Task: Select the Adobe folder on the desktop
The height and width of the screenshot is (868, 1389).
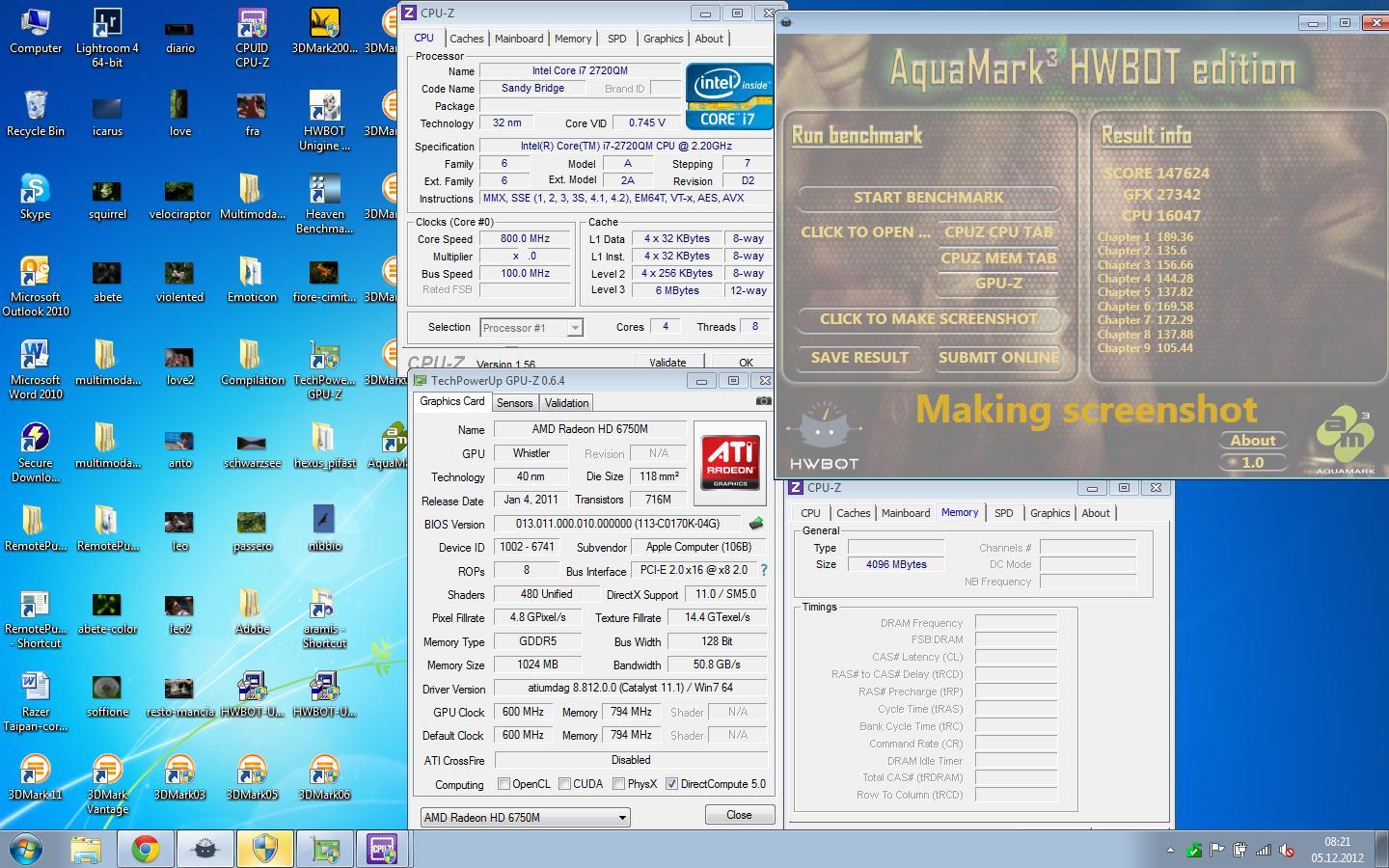Action: pos(252,611)
